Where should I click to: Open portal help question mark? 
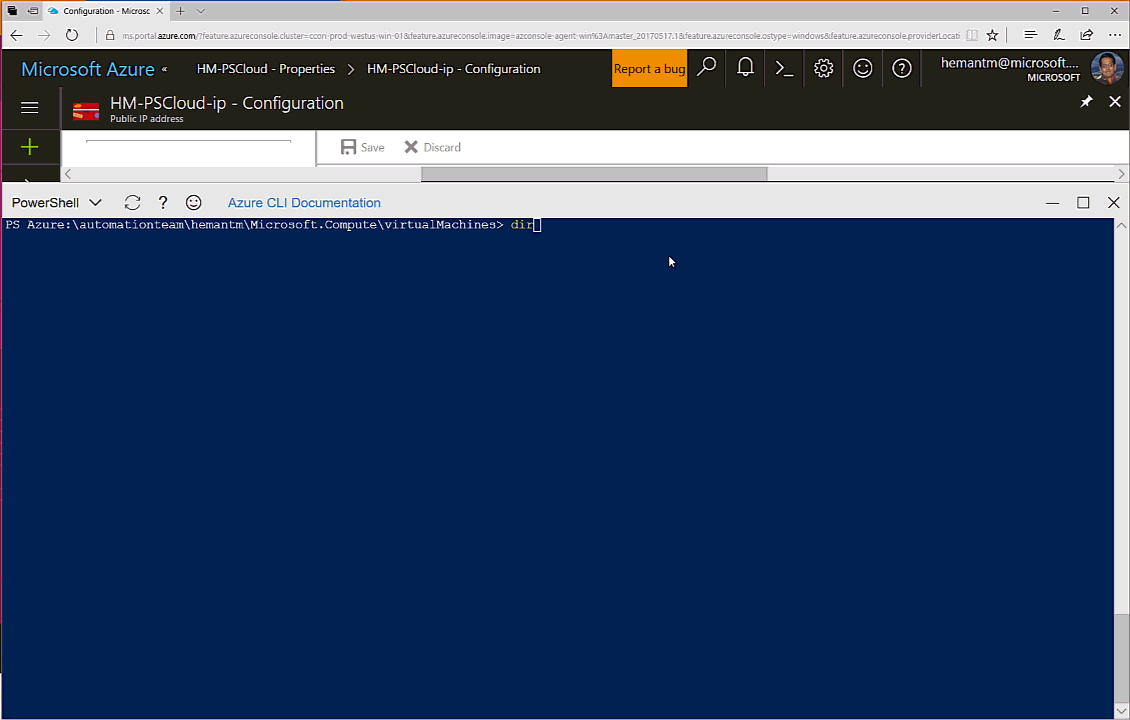902,68
